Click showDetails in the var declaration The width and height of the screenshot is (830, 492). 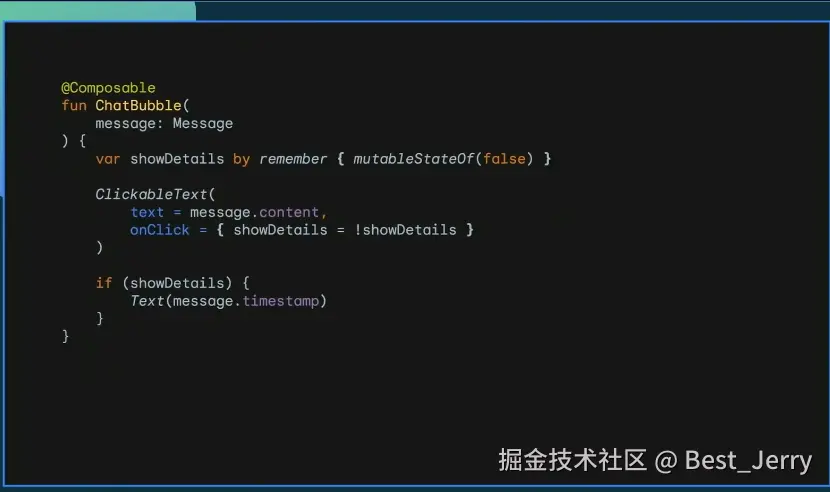(x=177, y=159)
